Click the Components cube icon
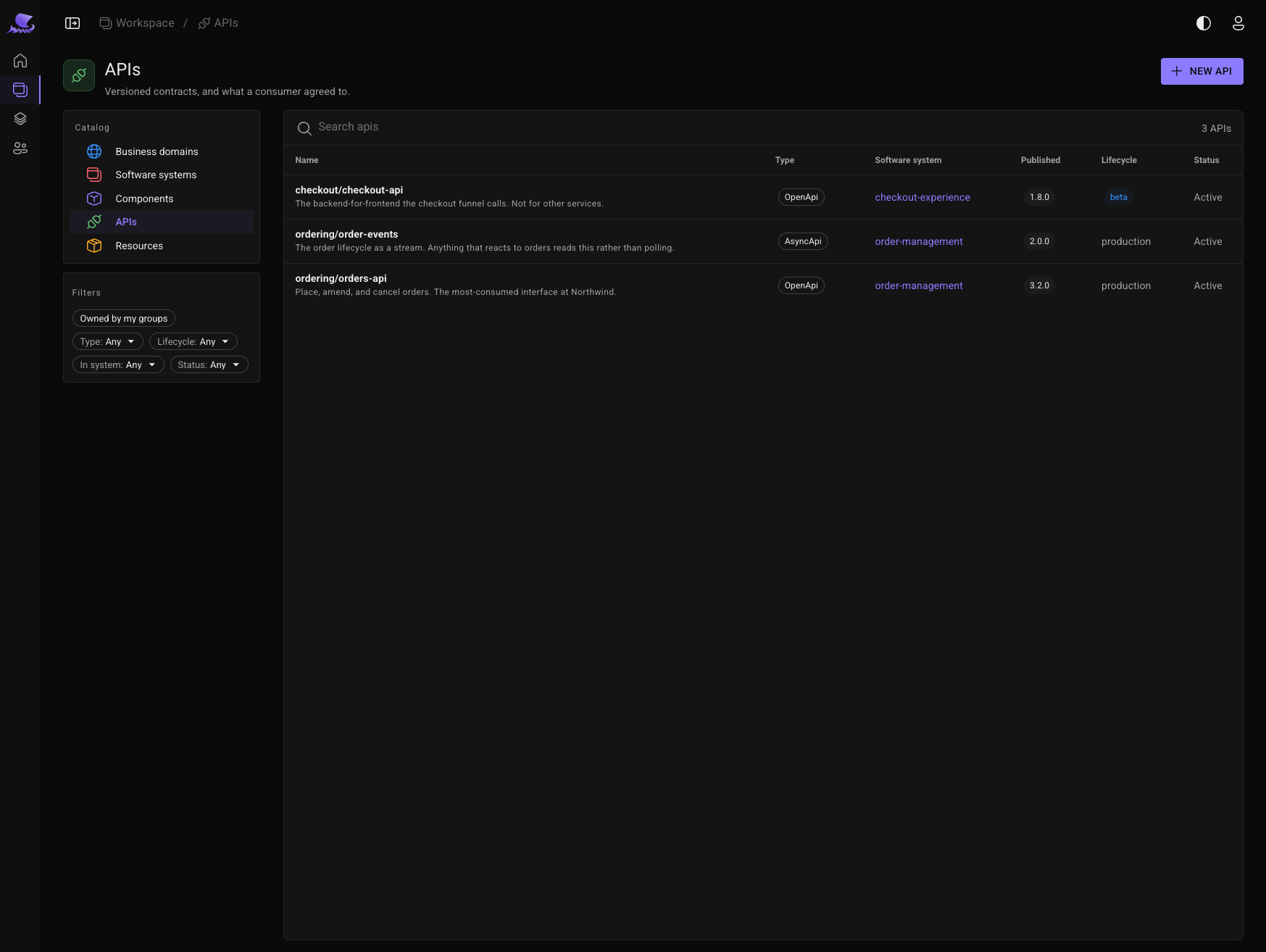The height and width of the screenshot is (952, 1266). pos(94,199)
